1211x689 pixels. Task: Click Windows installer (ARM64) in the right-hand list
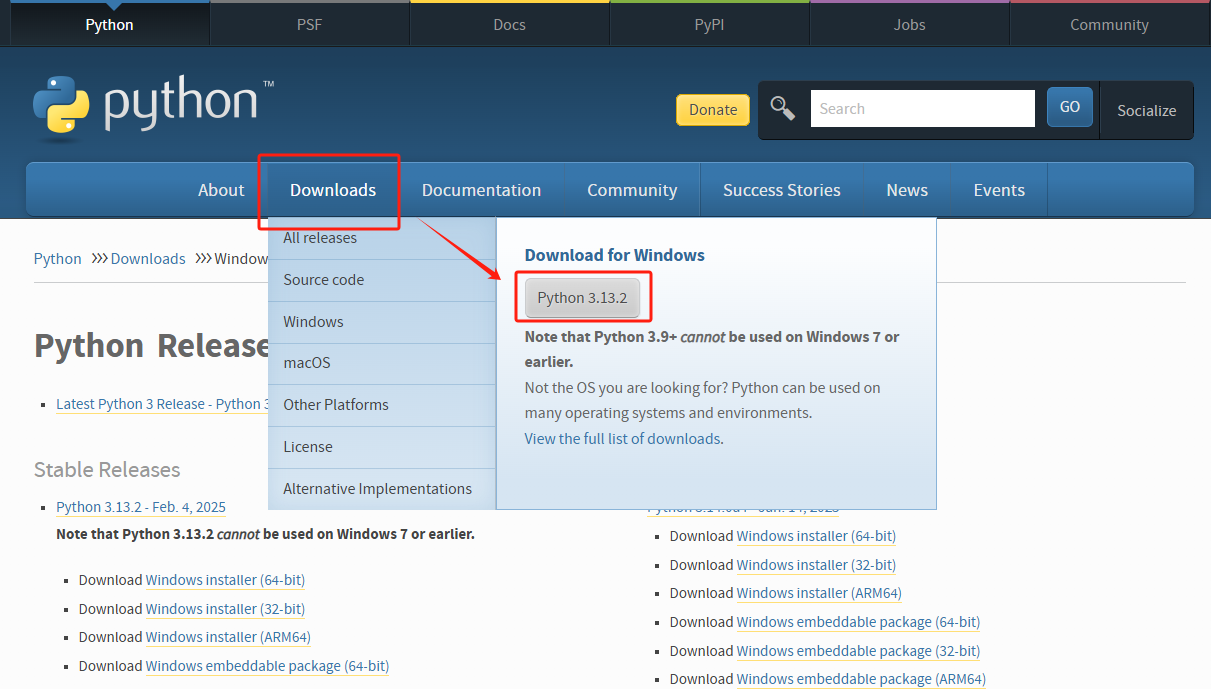point(819,593)
